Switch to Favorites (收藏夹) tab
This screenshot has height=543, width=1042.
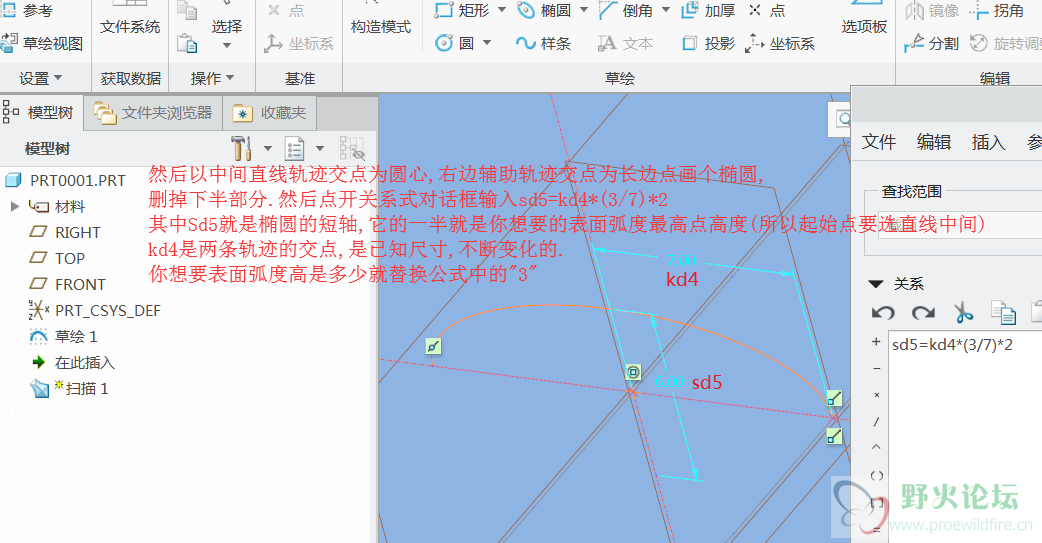click(270, 113)
